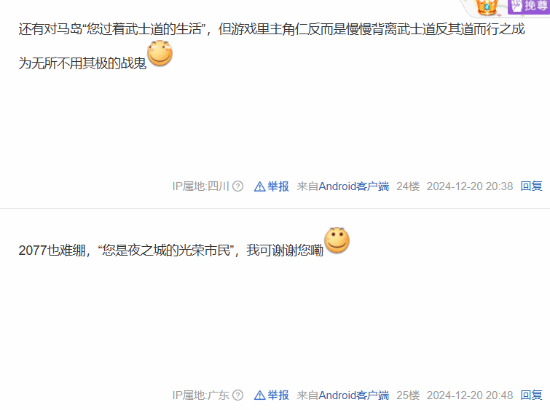Open 举报 link on the 24楼 post

[x=278, y=186]
